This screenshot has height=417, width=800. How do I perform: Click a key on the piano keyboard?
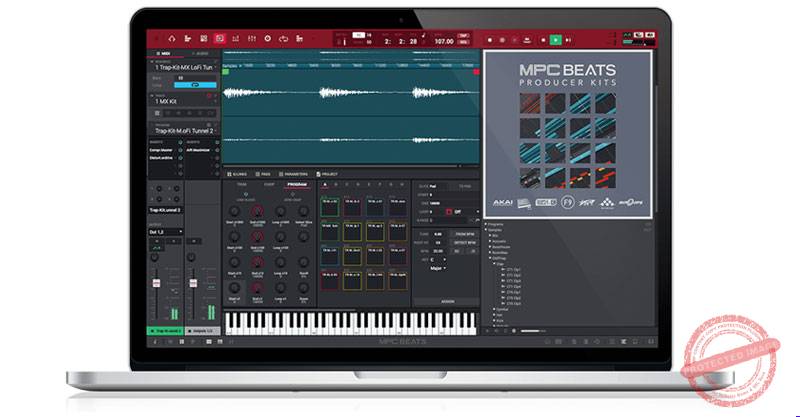[x=350, y=324]
